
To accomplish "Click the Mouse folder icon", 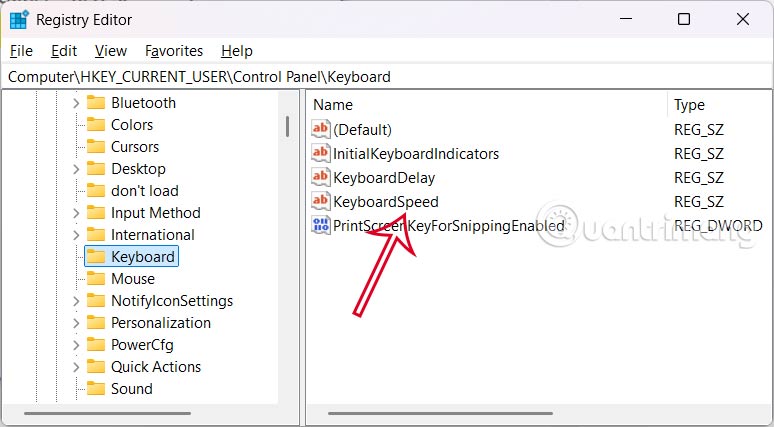I will tap(96, 279).
